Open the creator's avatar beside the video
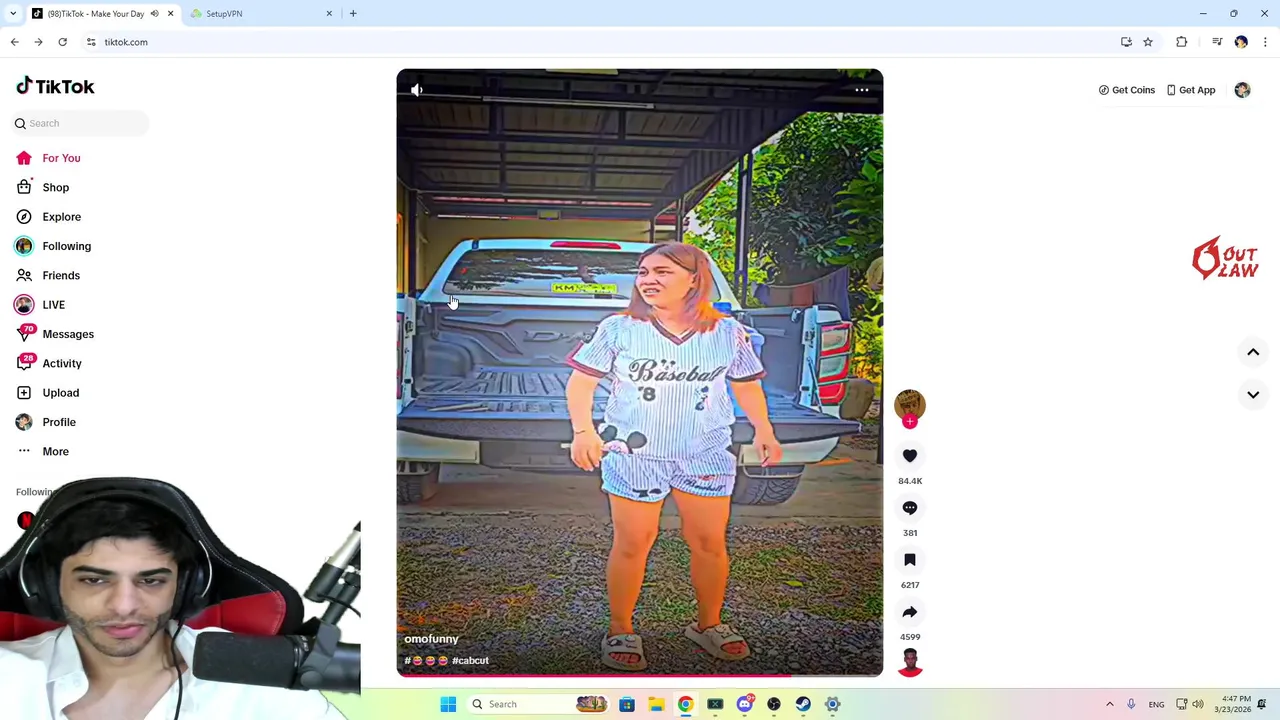This screenshot has width=1280, height=720. click(x=910, y=404)
